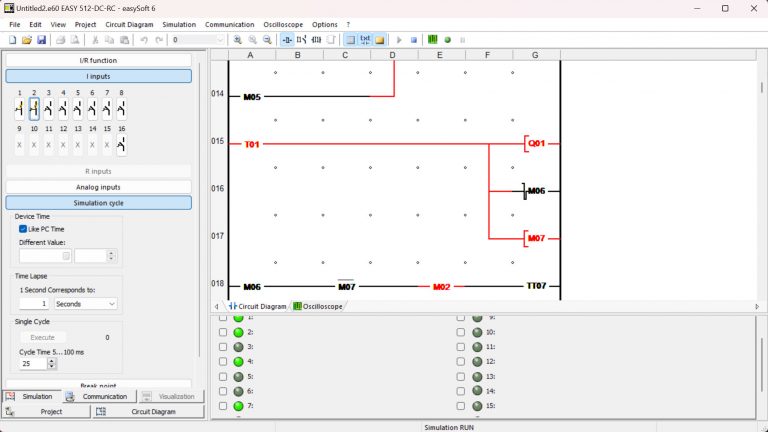Toggle input switch I1 contact icon
The width and height of the screenshot is (768, 432).
click(x=19, y=108)
